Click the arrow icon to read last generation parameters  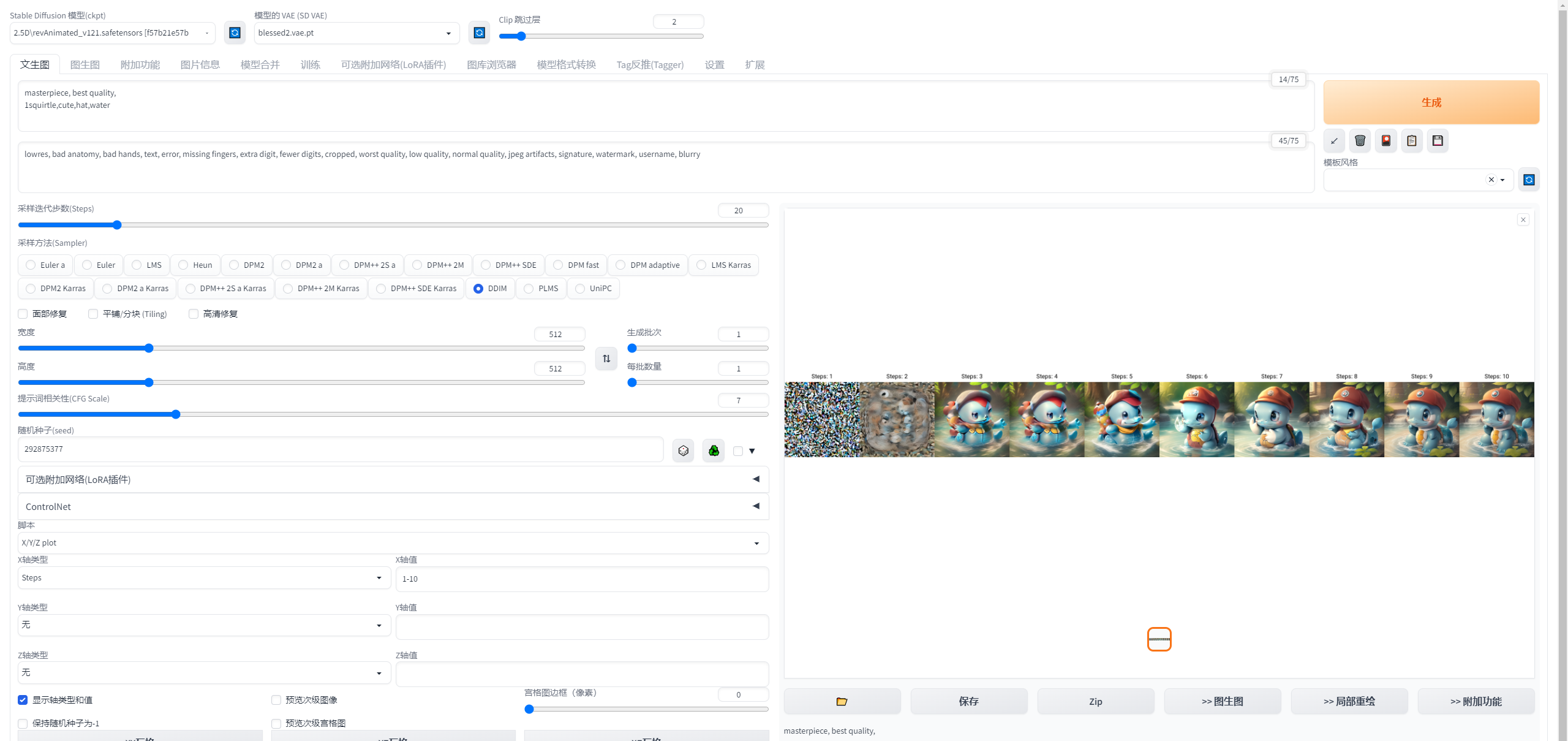point(1334,141)
